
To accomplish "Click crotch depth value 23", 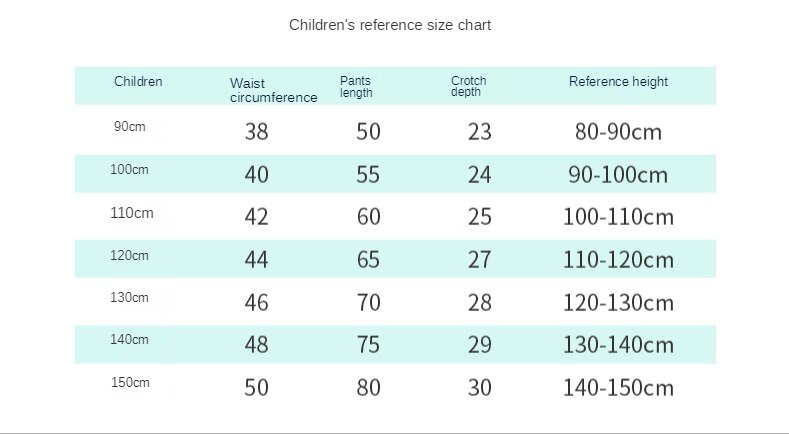I will (x=480, y=132).
